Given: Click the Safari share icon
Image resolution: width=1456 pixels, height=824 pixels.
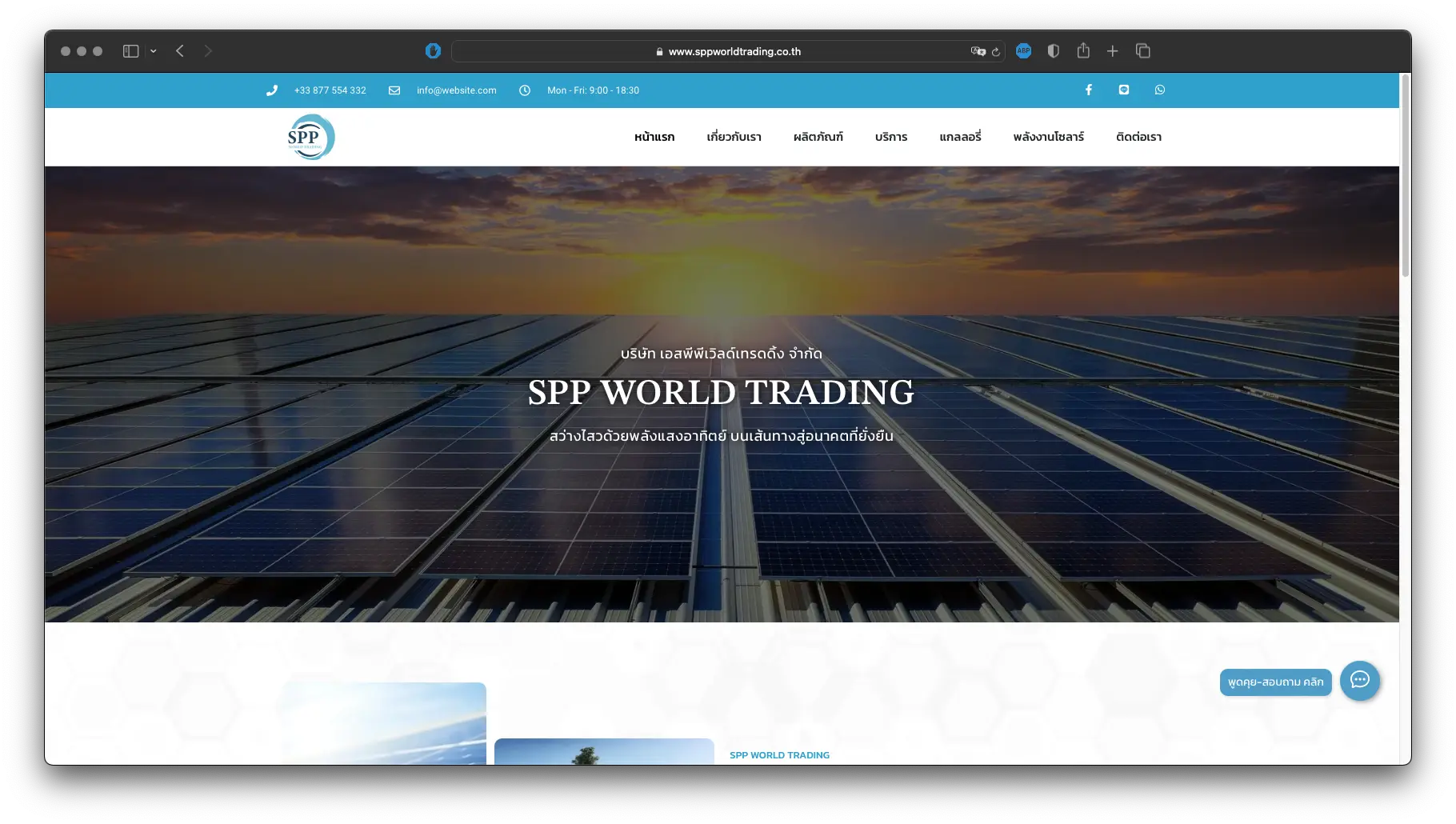Looking at the screenshot, I should pyautogui.click(x=1083, y=51).
